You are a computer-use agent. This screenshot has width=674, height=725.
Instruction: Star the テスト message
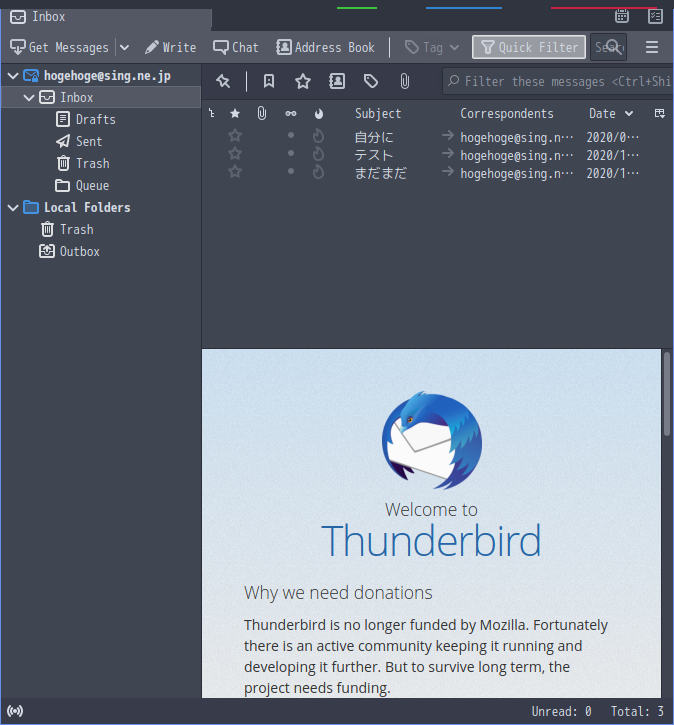(x=235, y=154)
